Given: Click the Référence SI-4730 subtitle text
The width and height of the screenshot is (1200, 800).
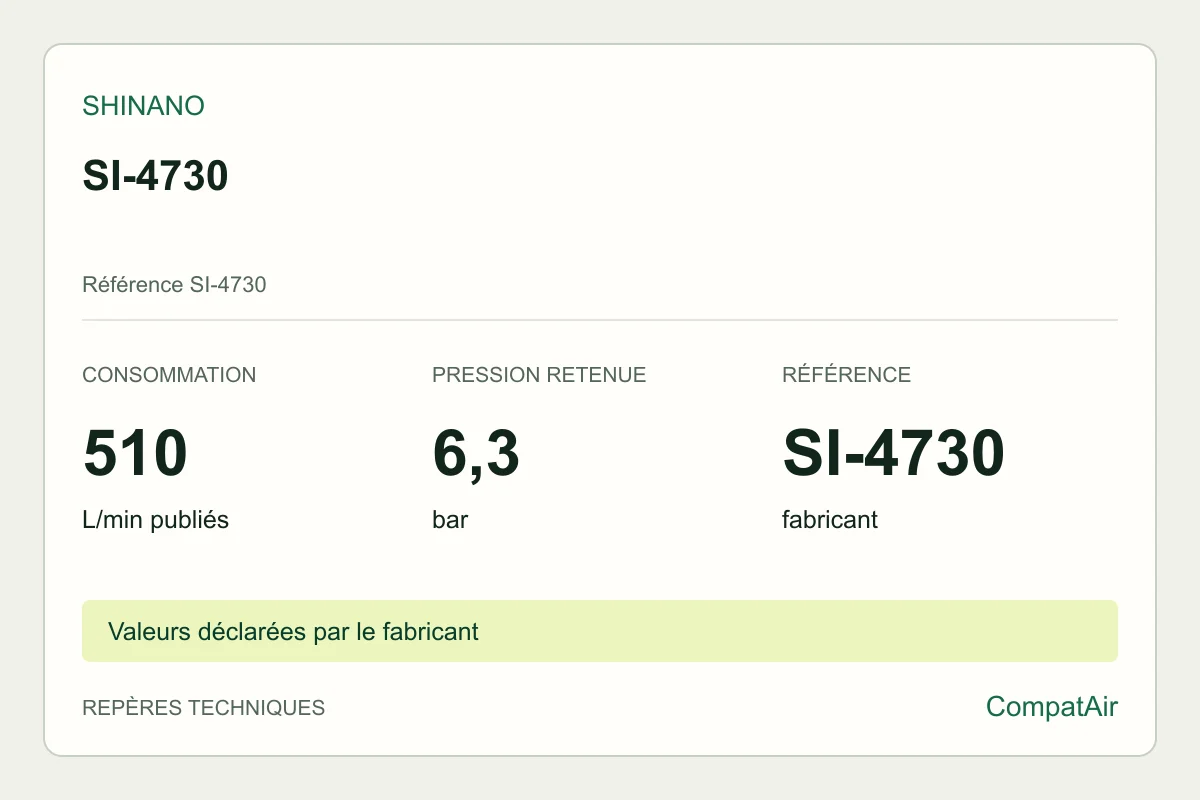Looking at the screenshot, I should 174,285.
